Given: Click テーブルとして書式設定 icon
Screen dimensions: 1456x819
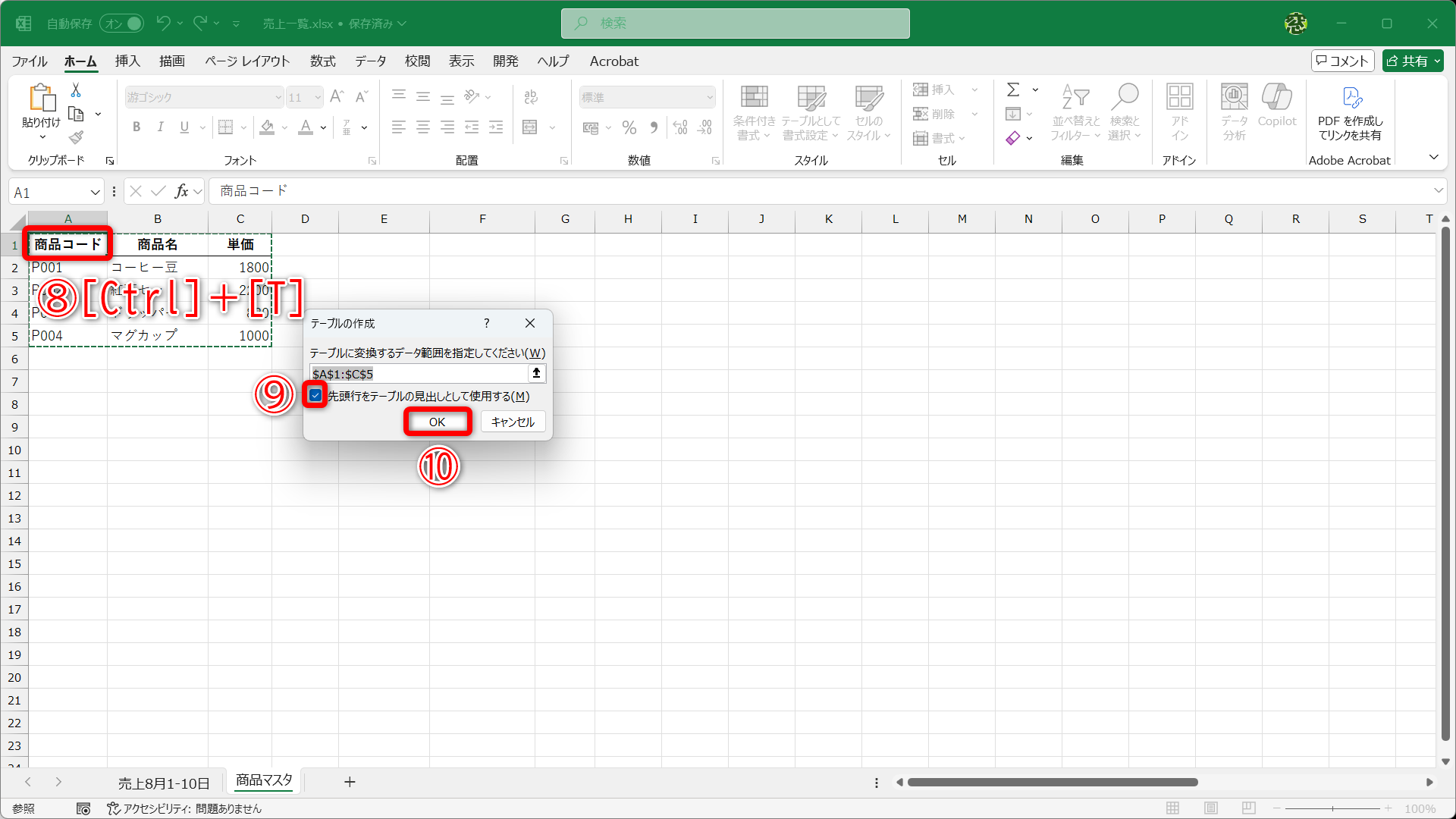Looking at the screenshot, I should (810, 112).
